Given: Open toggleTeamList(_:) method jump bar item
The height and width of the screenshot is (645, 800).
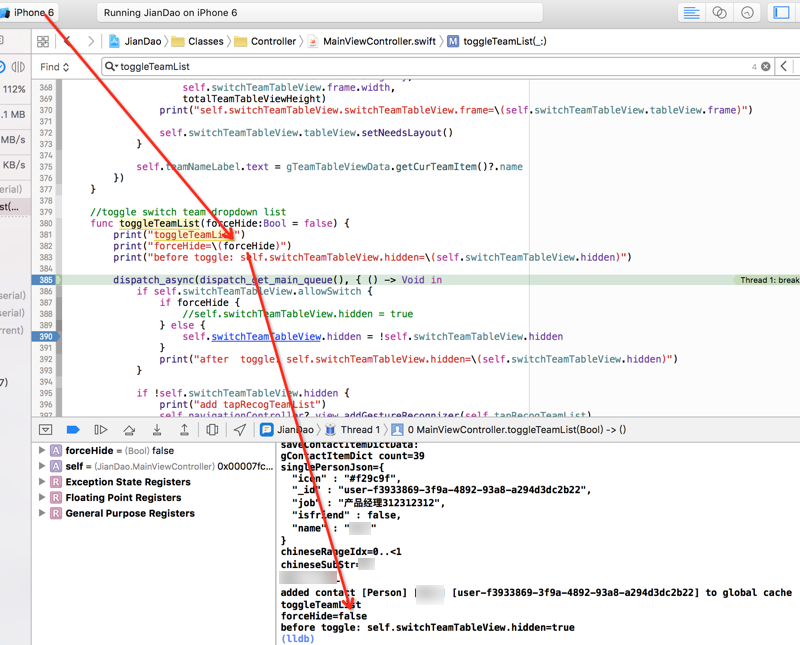Looking at the screenshot, I should click(497, 41).
